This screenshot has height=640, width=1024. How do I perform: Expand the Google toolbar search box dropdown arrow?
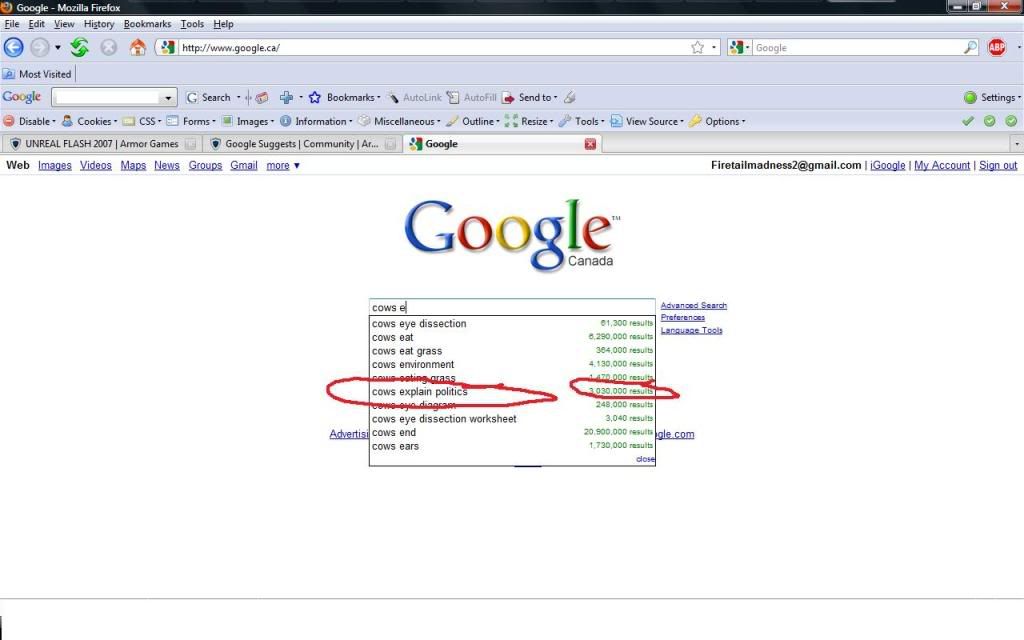coord(168,97)
